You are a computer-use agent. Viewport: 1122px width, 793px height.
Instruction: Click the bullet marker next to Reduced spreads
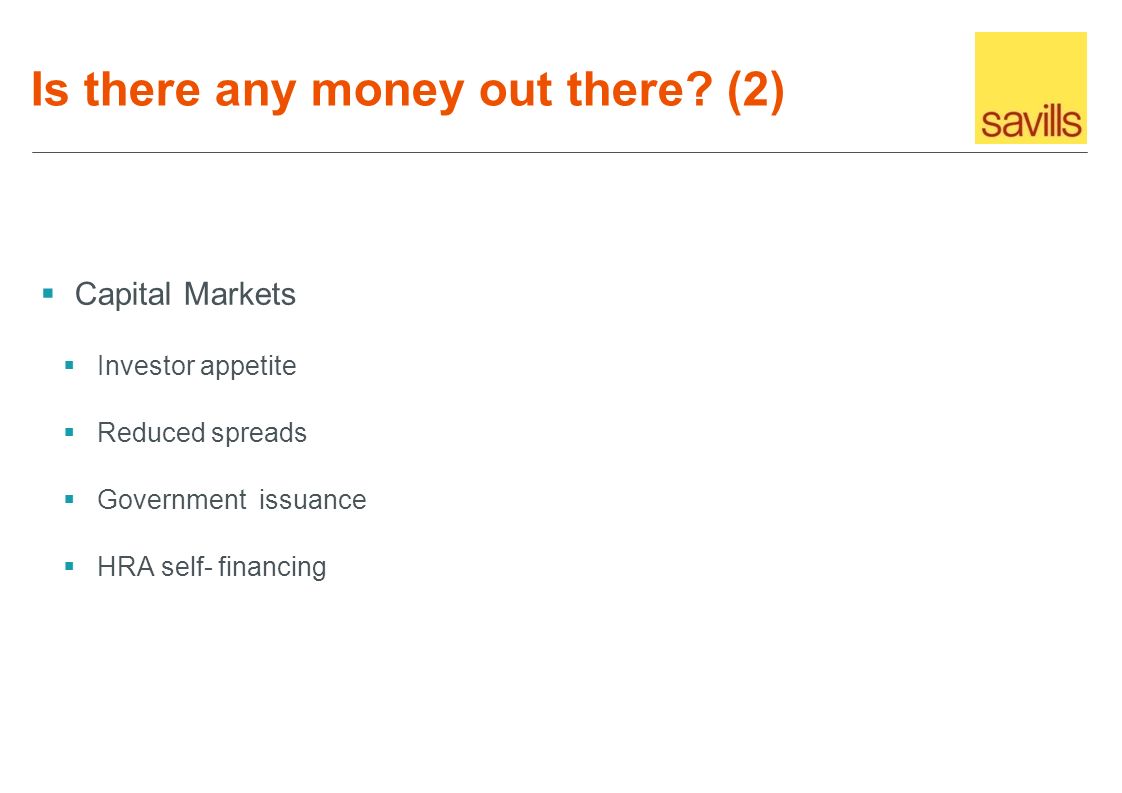(69, 432)
